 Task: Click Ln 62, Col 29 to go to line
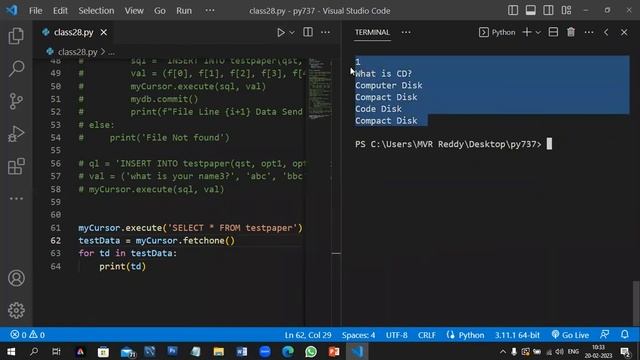(x=308, y=335)
